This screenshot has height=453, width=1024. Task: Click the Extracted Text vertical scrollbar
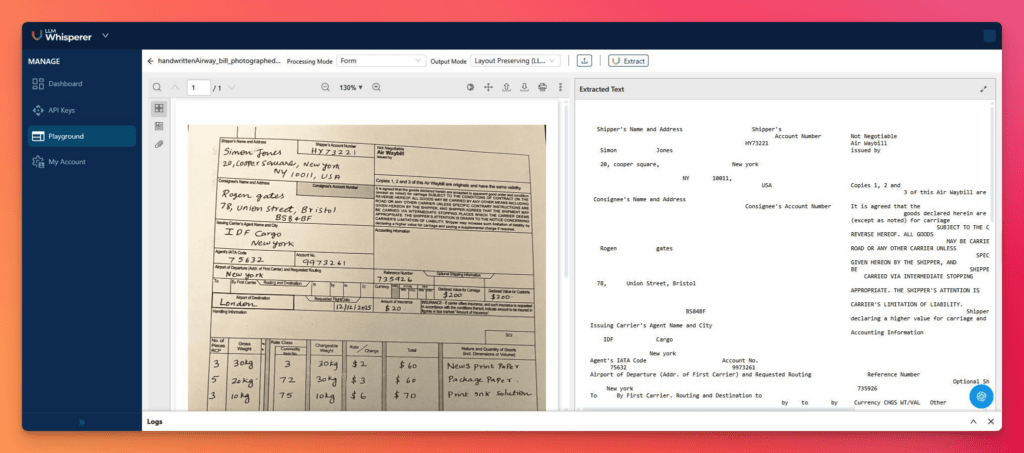[993, 164]
